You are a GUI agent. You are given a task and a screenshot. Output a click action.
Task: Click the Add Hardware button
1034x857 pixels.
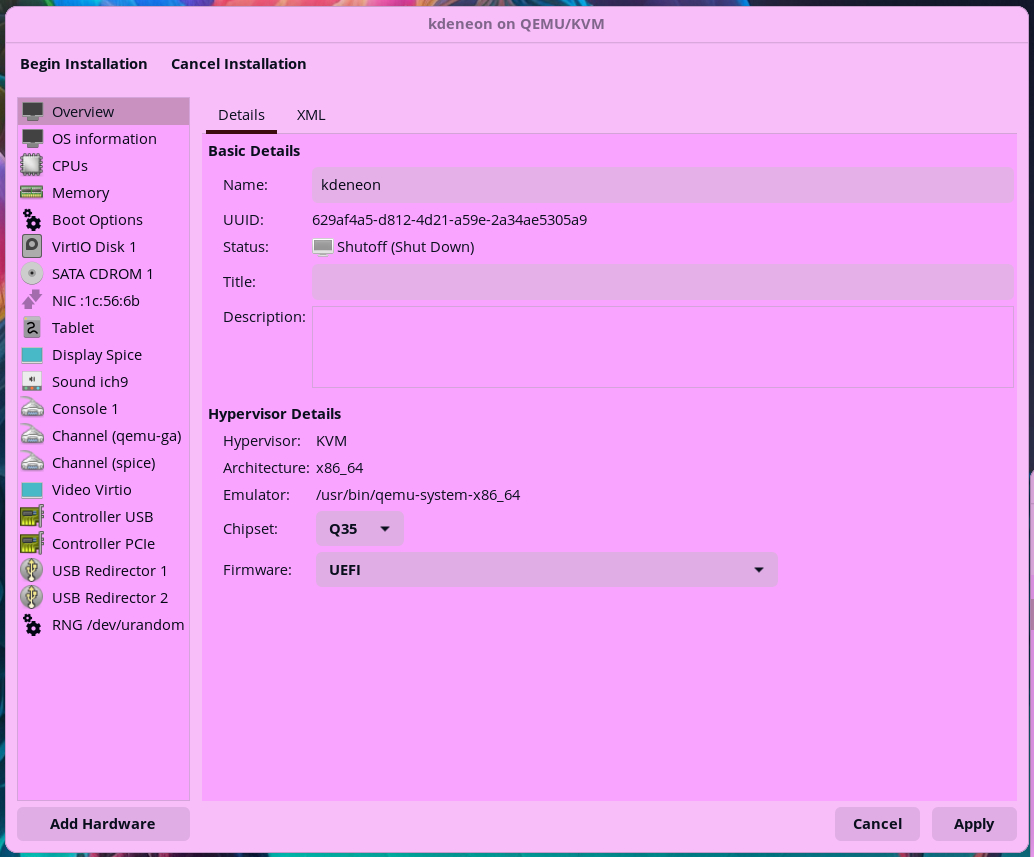(x=103, y=824)
